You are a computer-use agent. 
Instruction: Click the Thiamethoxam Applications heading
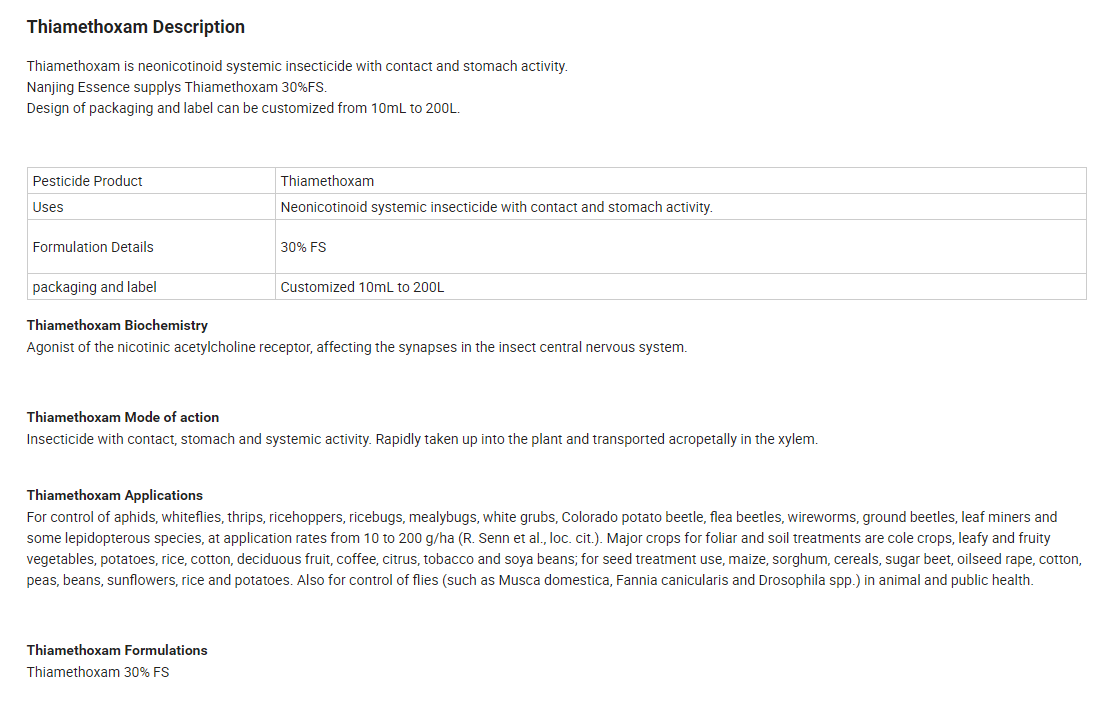point(115,495)
